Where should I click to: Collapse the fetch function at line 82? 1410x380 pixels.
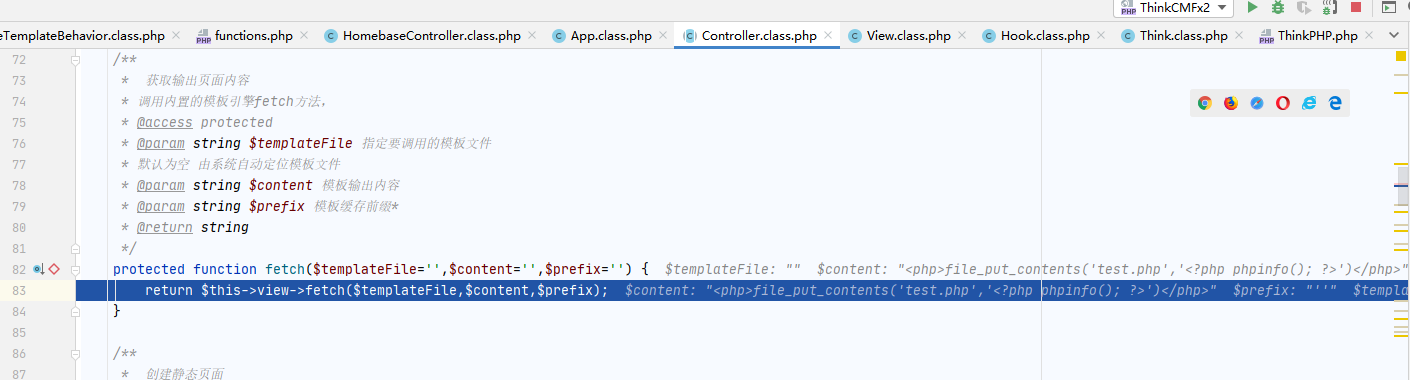tap(75, 269)
